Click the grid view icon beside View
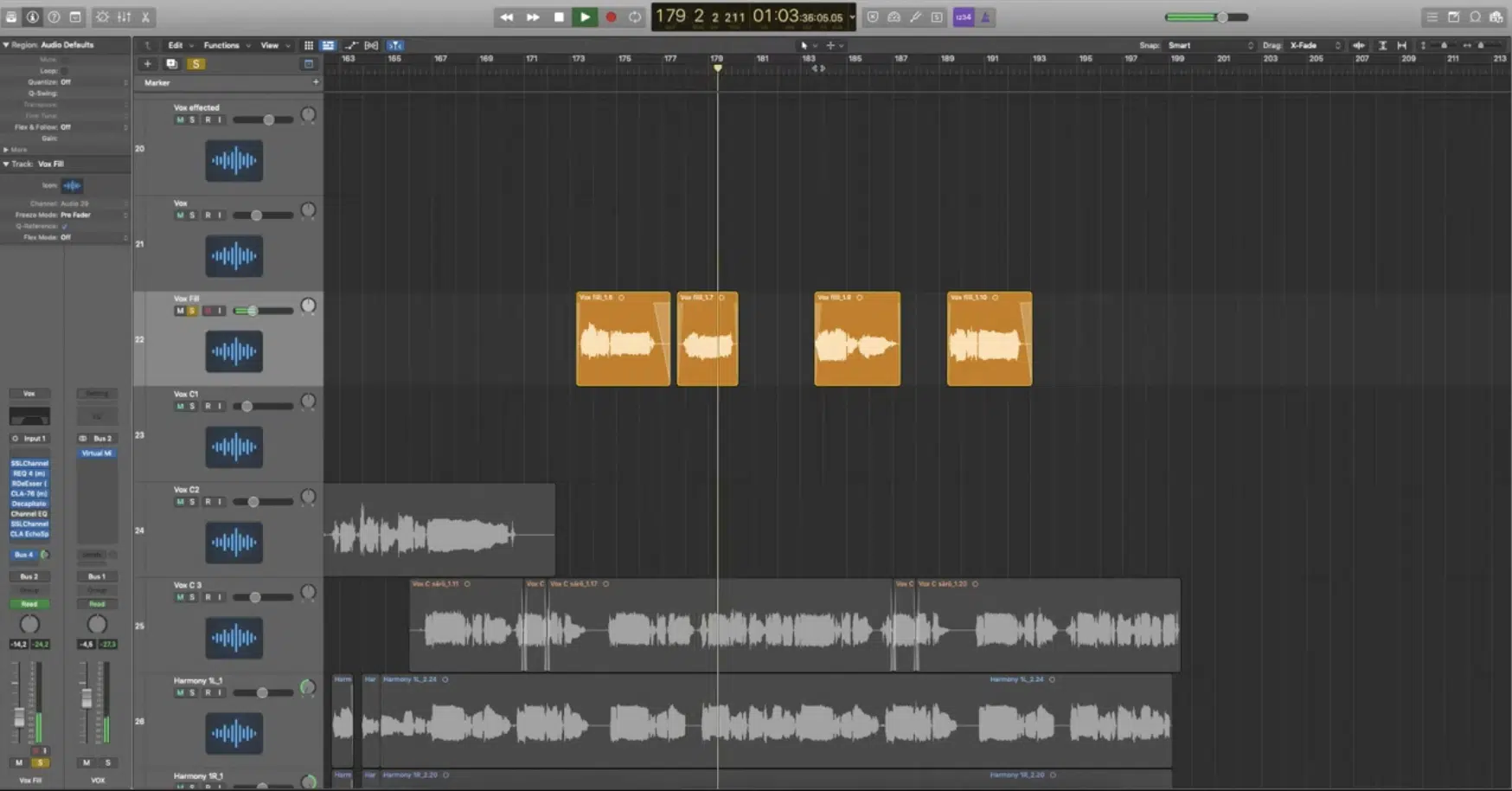The width and height of the screenshot is (1512, 791). 308,45
